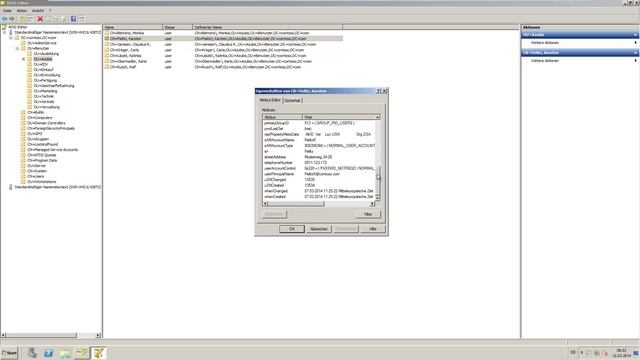Click the Filter button in dialog
The height and width of the screenshot is (360, 640).
pos(368,214)
